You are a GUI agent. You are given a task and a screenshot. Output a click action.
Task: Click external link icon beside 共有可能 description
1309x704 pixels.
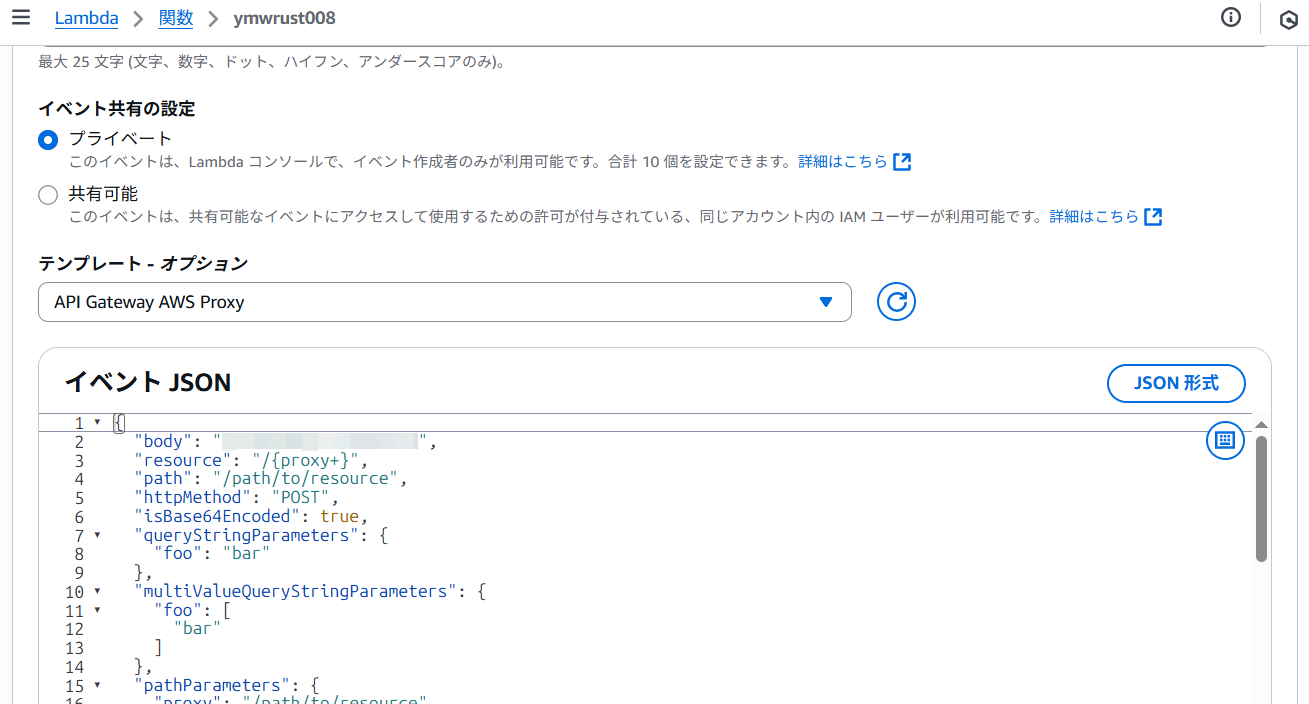(1153, 217)
